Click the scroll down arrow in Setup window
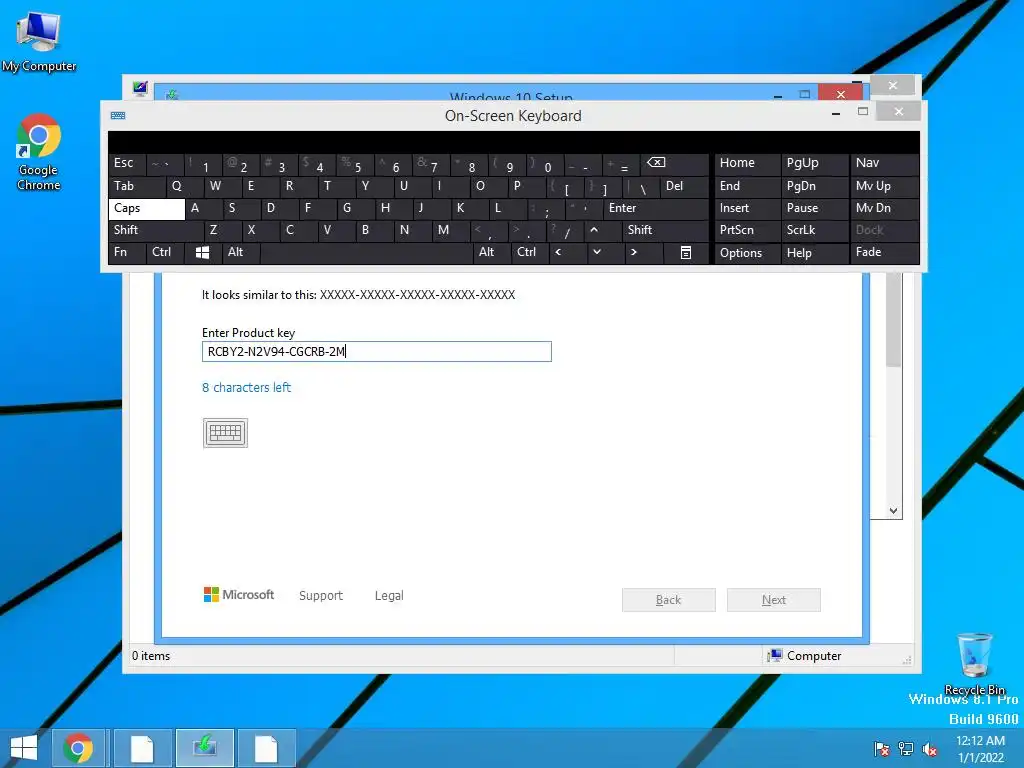This screenshot has width=1024, height=768. 893,511
